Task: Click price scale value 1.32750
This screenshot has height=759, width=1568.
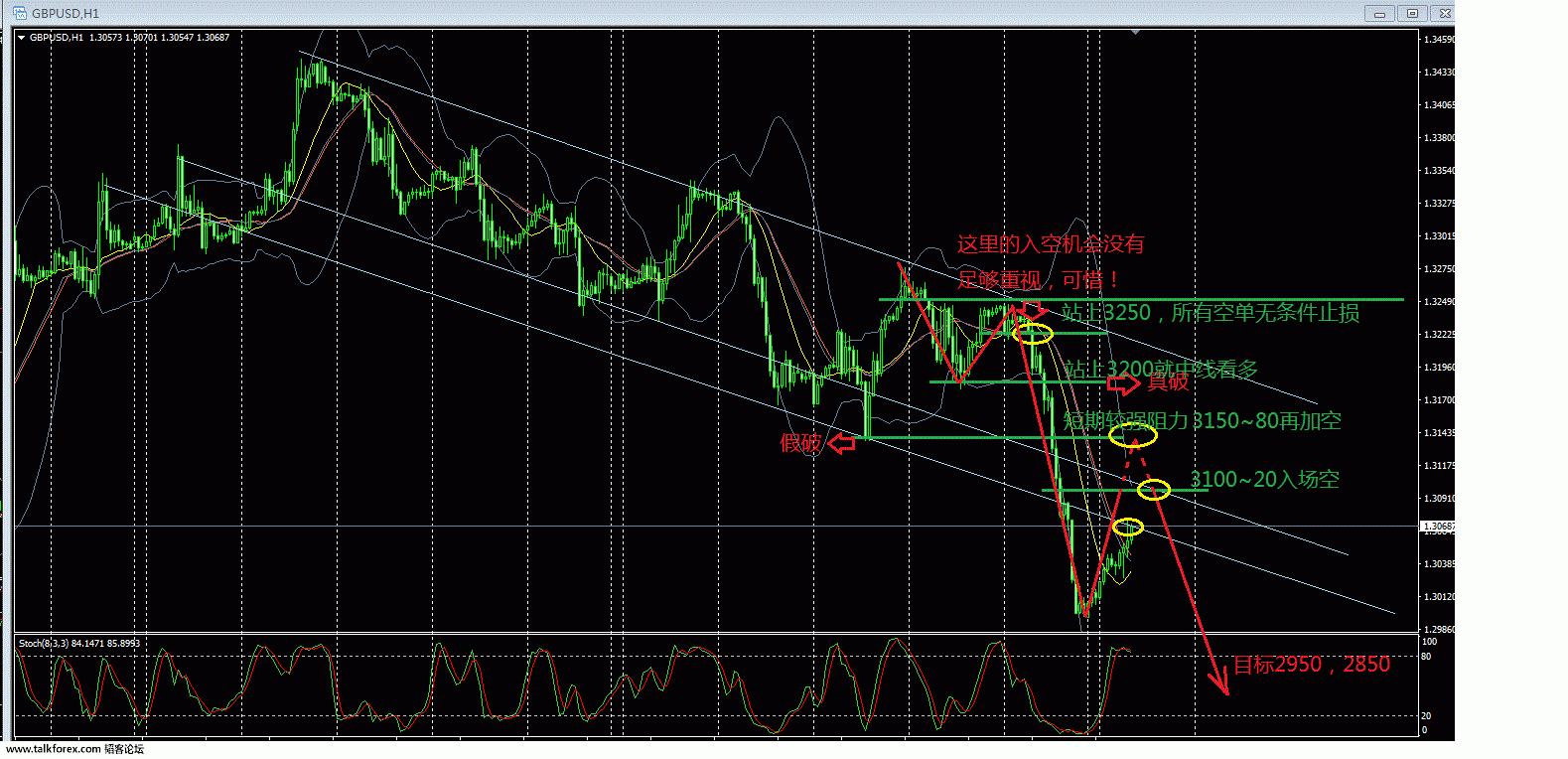Action: coord(1439,269)
